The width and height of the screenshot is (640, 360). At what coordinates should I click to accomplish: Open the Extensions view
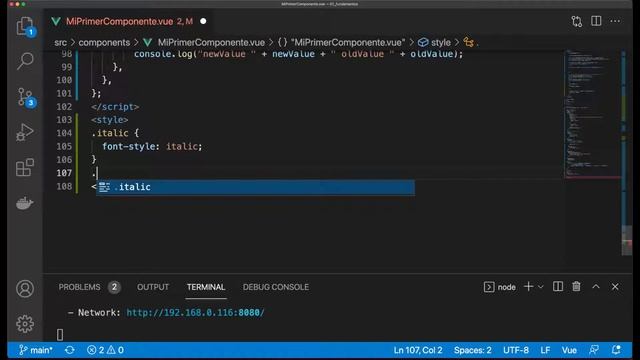[x=24, y=167]
